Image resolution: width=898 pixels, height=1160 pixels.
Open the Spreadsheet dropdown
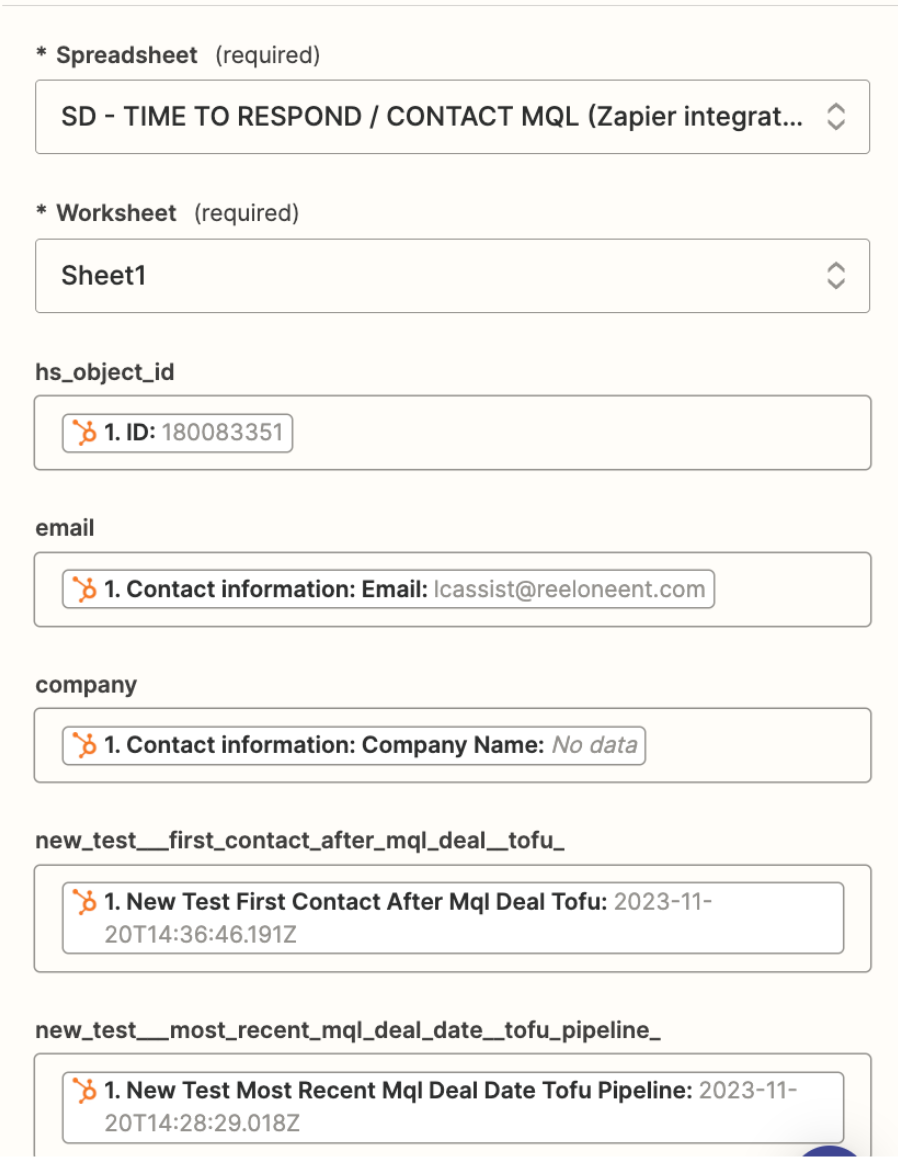(430, 117)
